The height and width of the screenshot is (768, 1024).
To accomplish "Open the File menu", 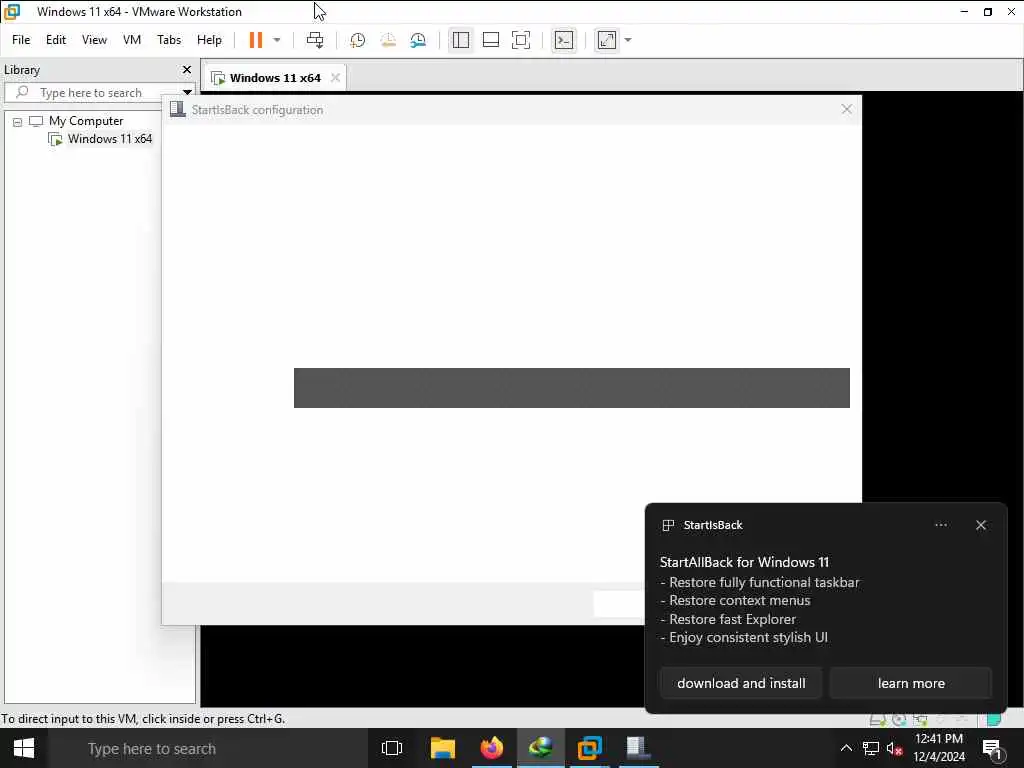I will (x=21, y=40).
